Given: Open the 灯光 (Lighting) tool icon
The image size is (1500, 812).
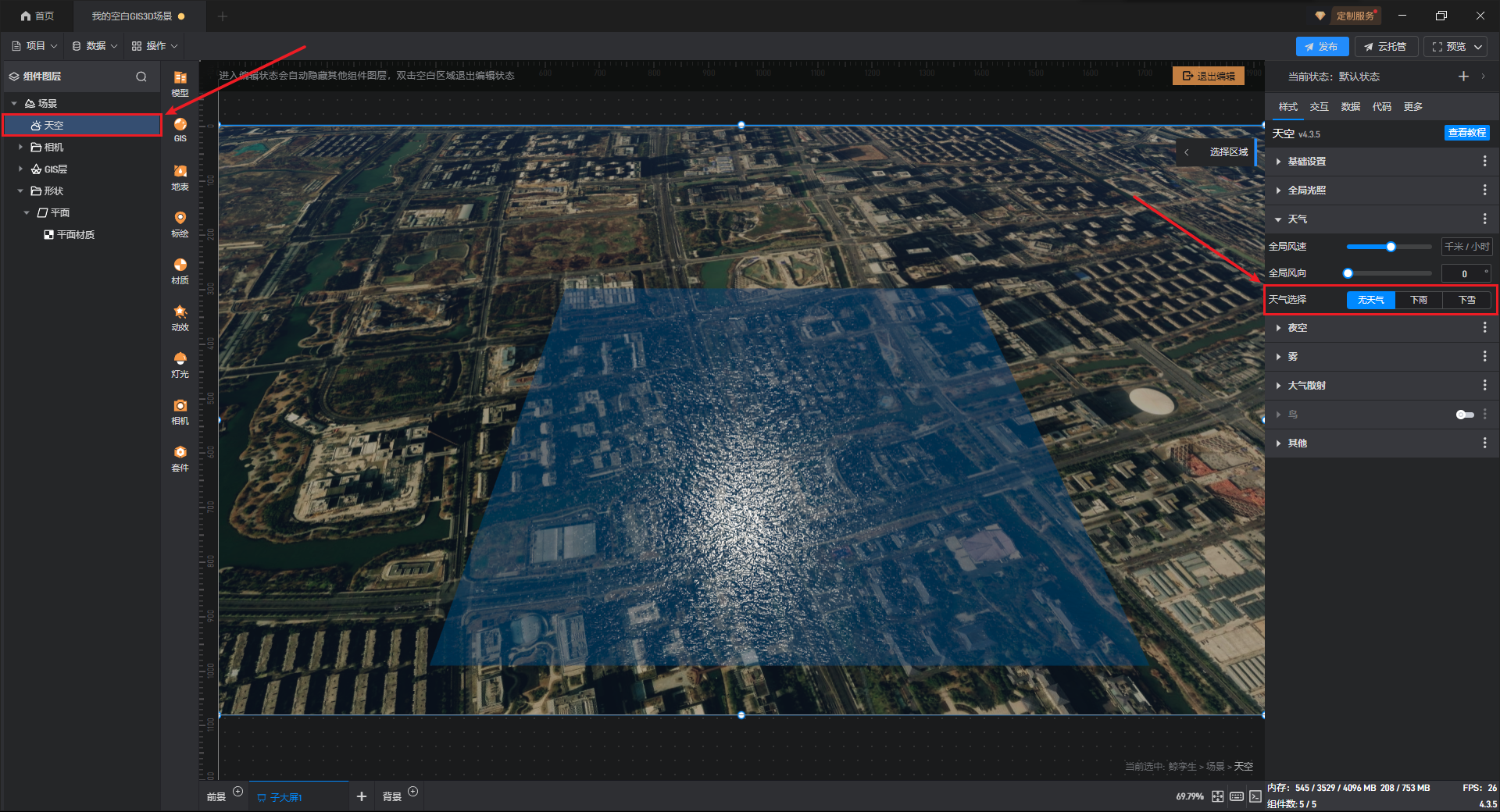Looking at the screenshot, I should click(x=180, y=364).
